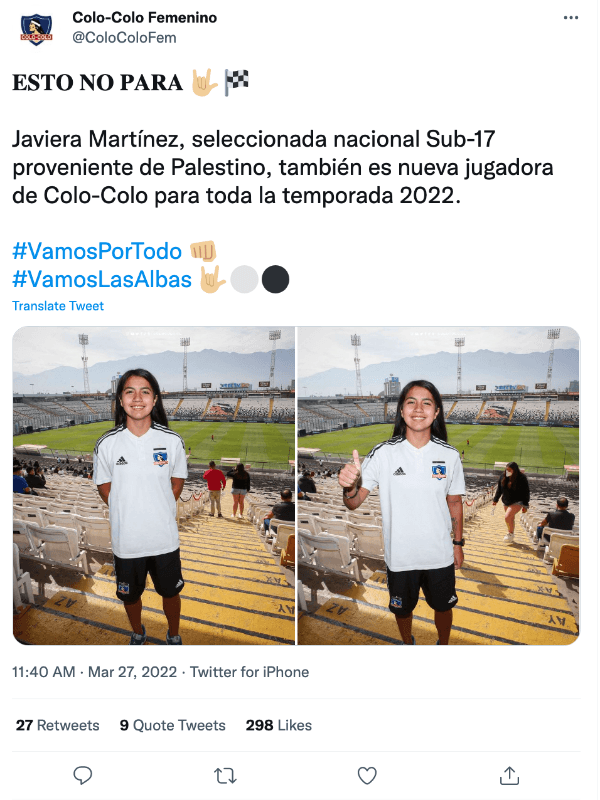Click Translate Tweet
The image size is (600, 800).
pos(58,306)
